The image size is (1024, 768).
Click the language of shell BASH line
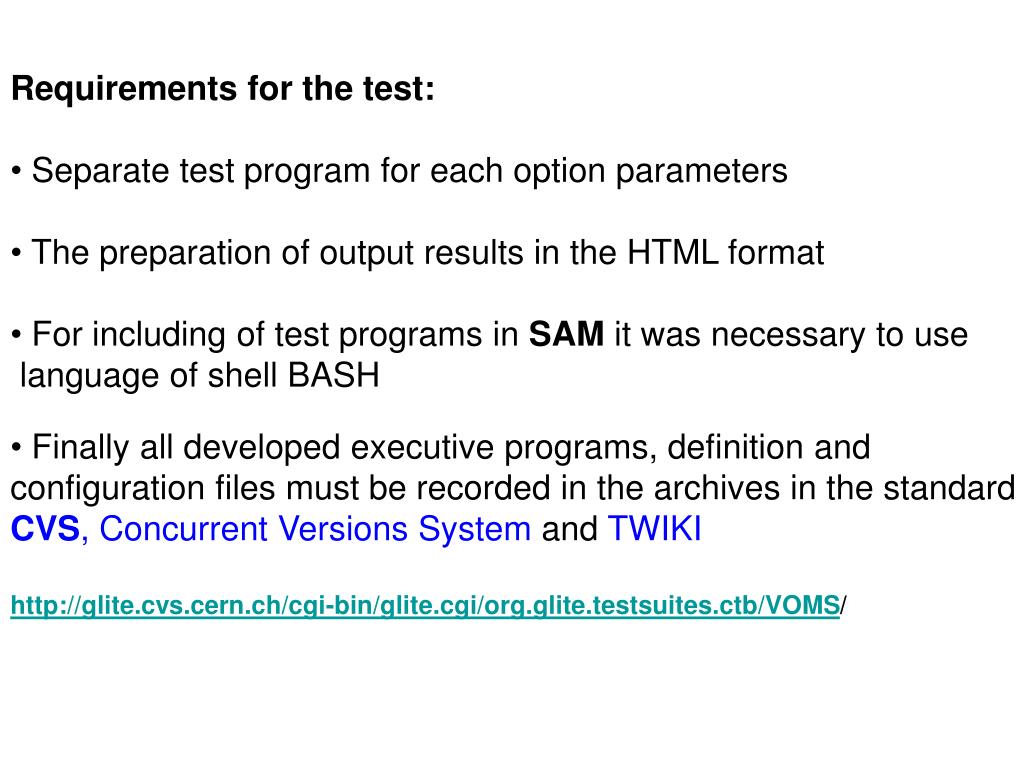pos(200,376)
